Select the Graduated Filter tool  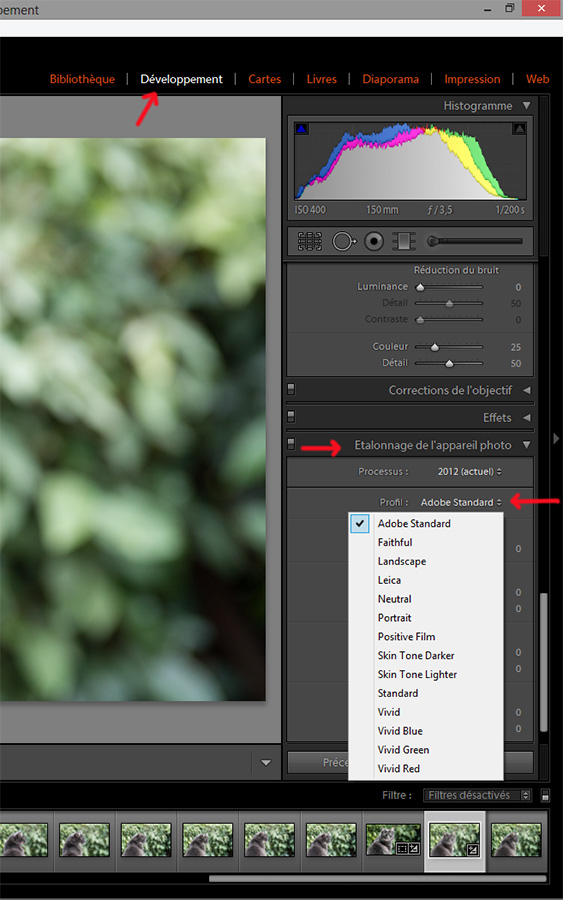pos(404,241)
